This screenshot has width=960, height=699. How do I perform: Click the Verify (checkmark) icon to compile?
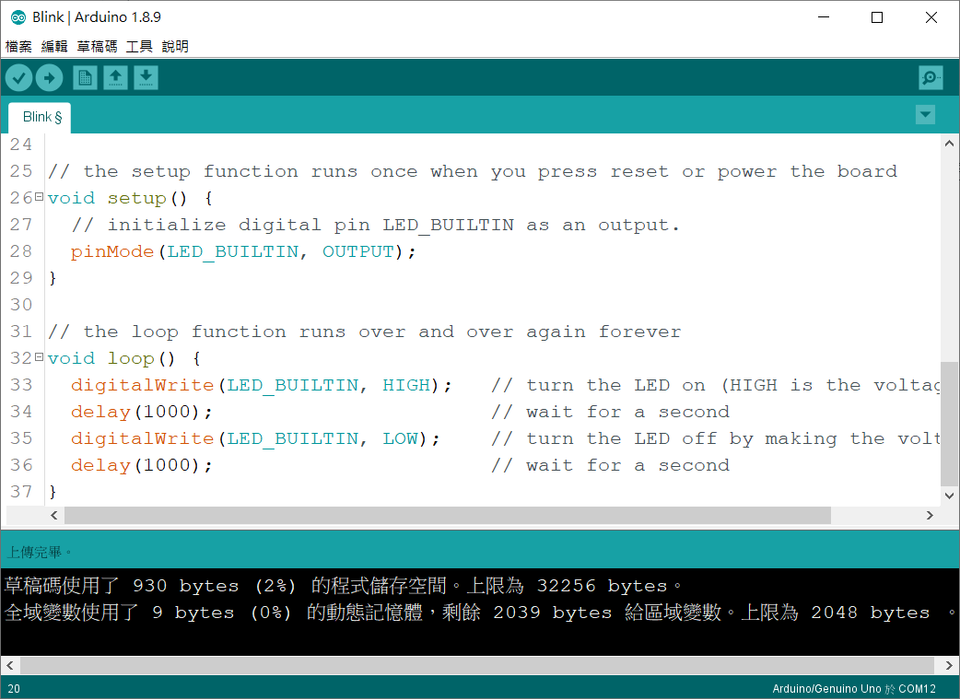18,77
